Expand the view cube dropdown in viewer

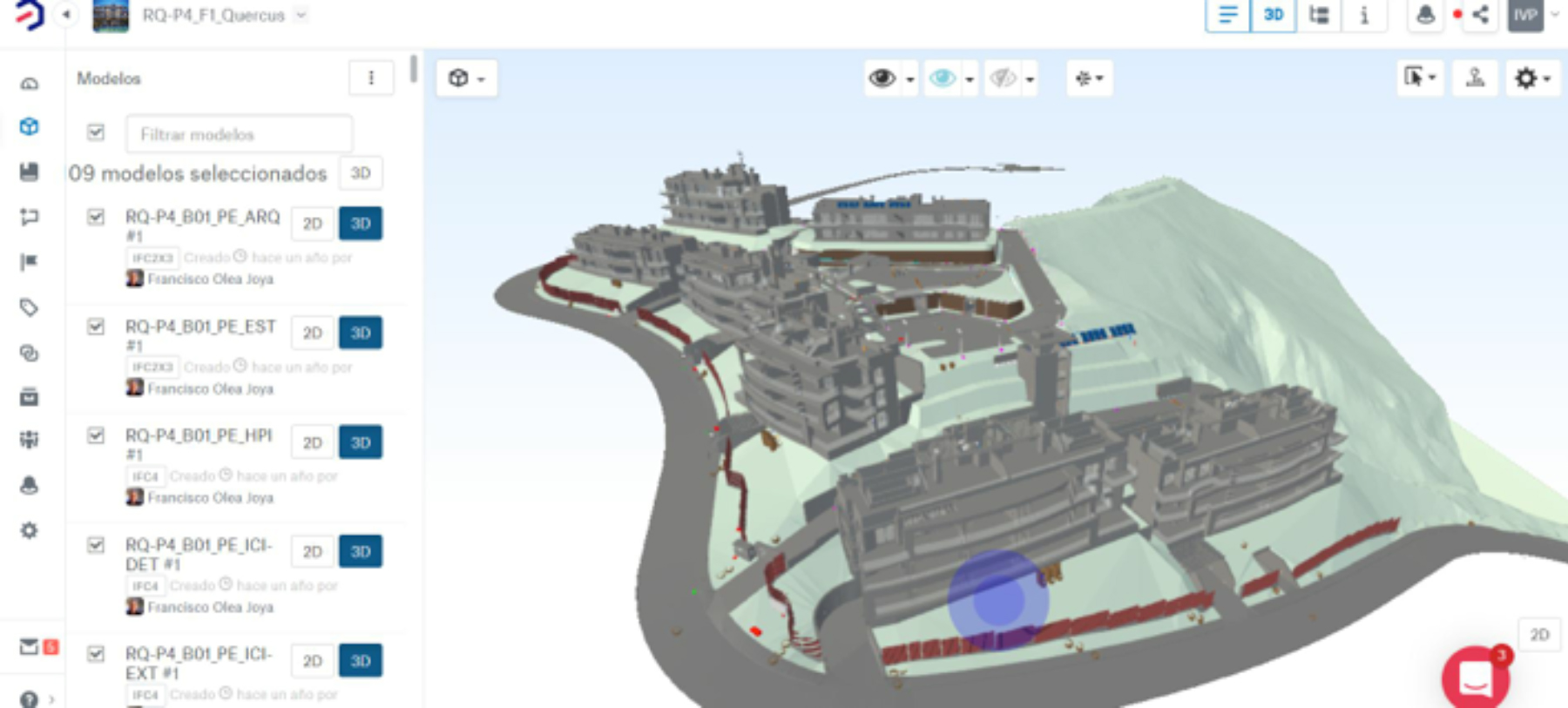(467, 78)
